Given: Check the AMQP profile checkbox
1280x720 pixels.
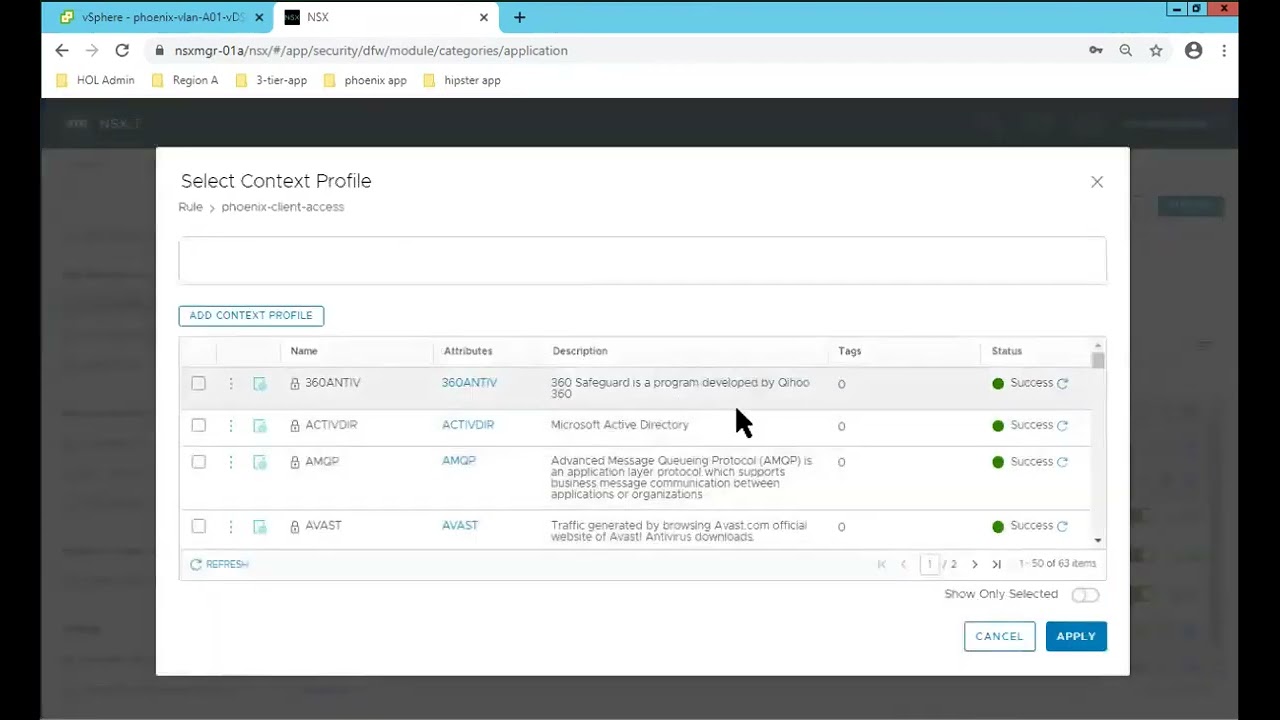Looking at the screenshot, I should [x=198, y=462].
